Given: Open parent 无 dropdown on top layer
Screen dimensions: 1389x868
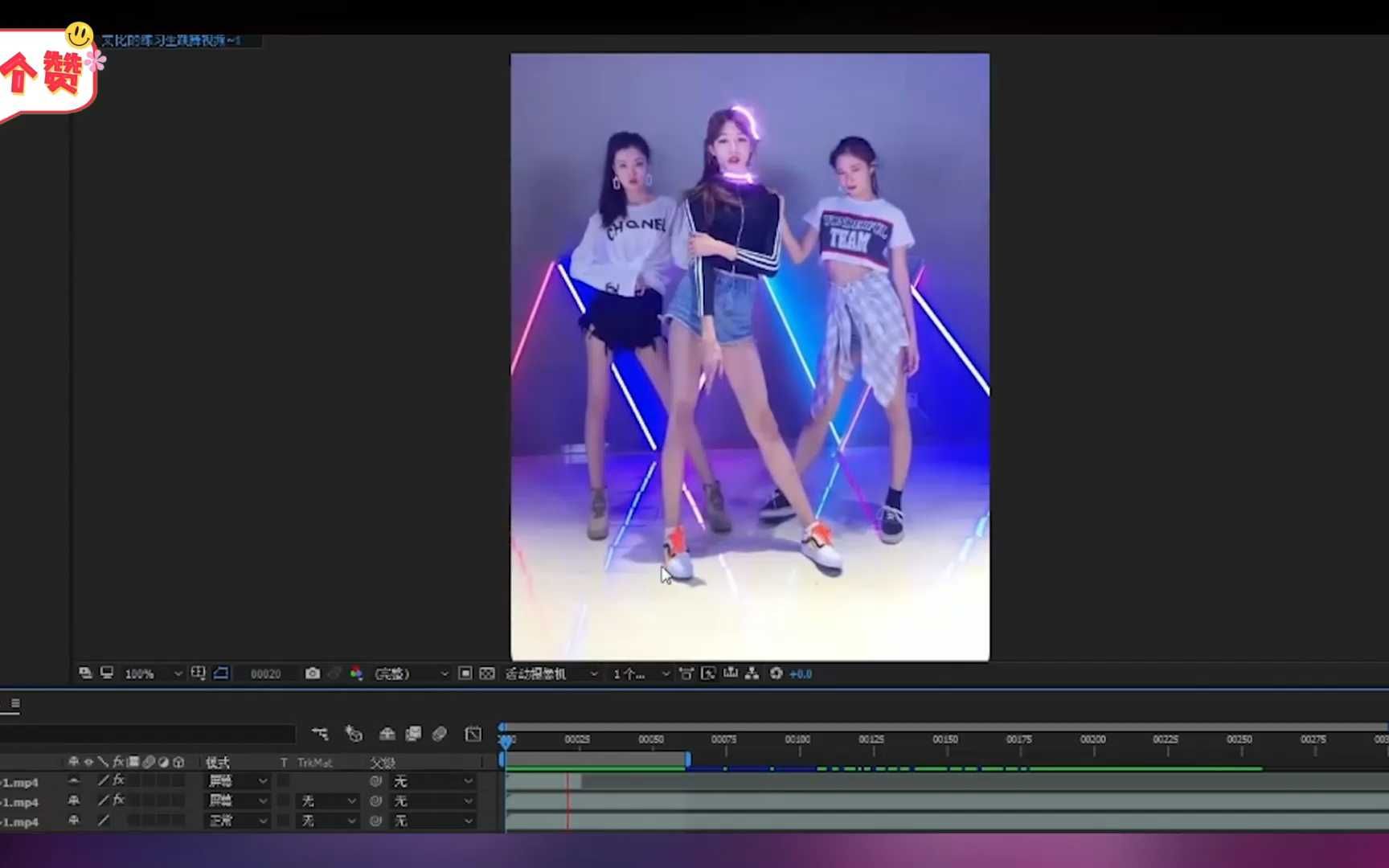Looking at the screenshot, I should tap(433, 780).
